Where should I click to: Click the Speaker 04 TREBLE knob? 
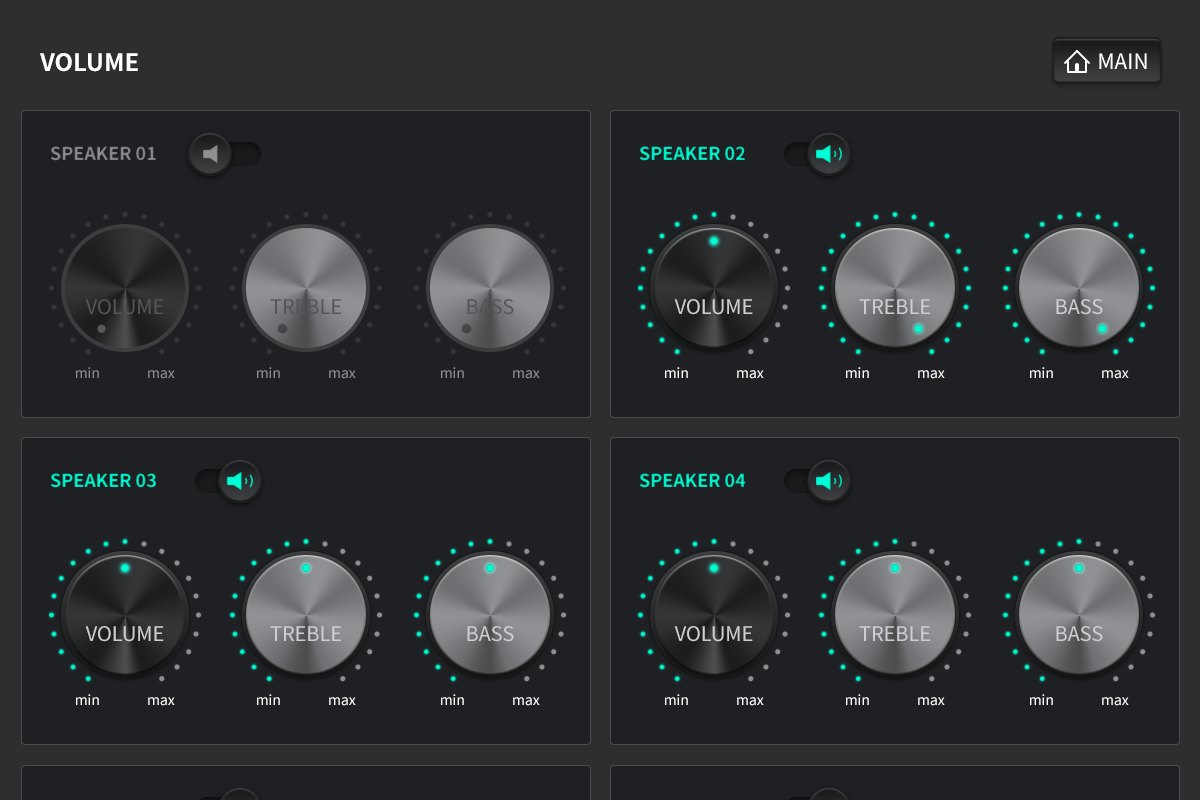(895, 615)
